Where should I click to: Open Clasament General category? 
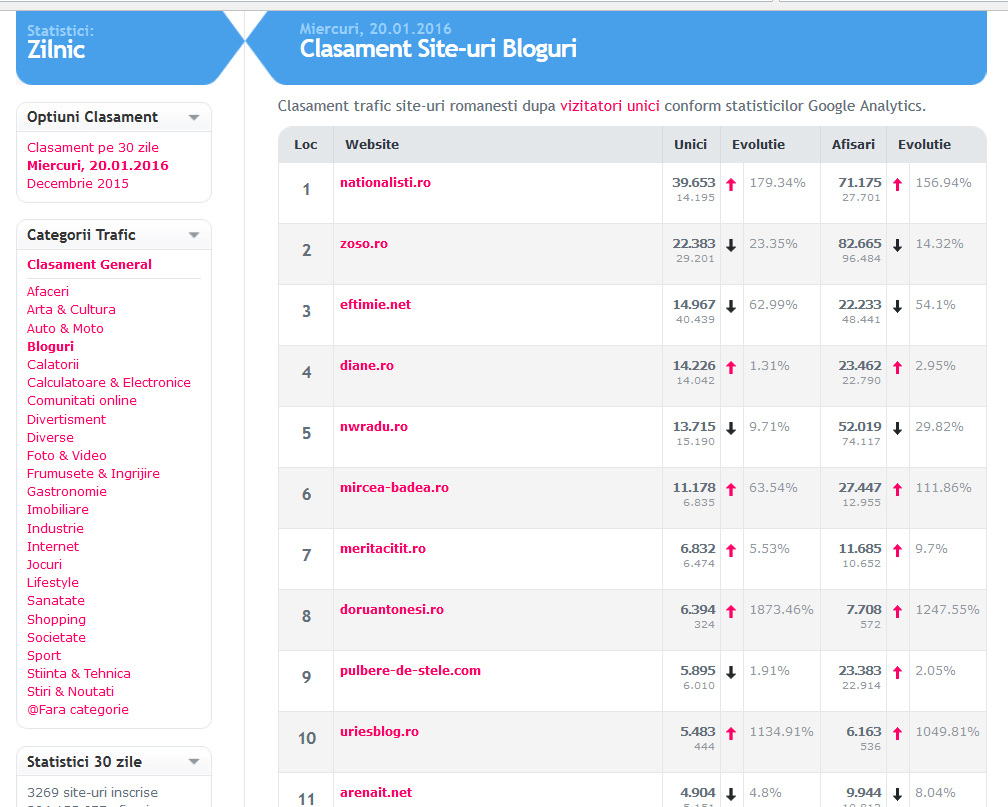(89, 264)
